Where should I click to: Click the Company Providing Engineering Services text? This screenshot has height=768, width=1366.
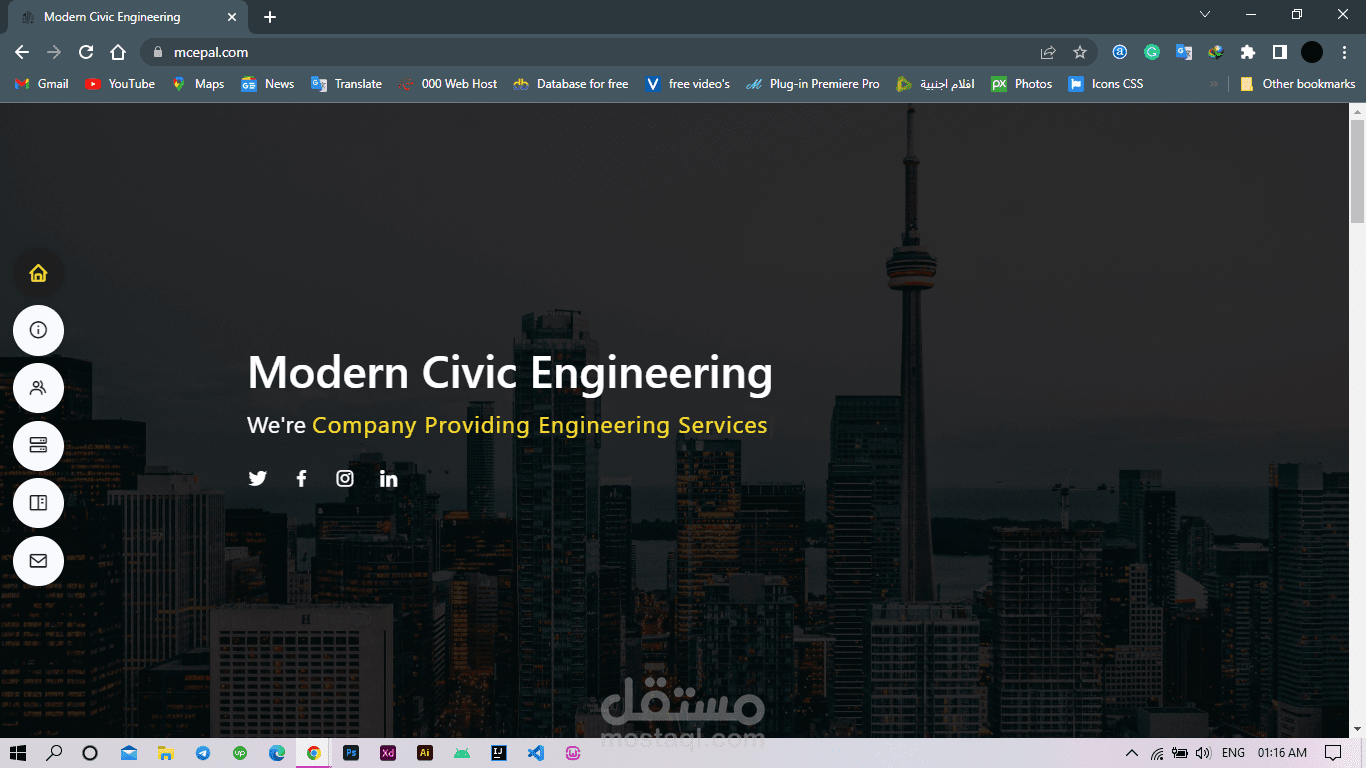[540, 425]
